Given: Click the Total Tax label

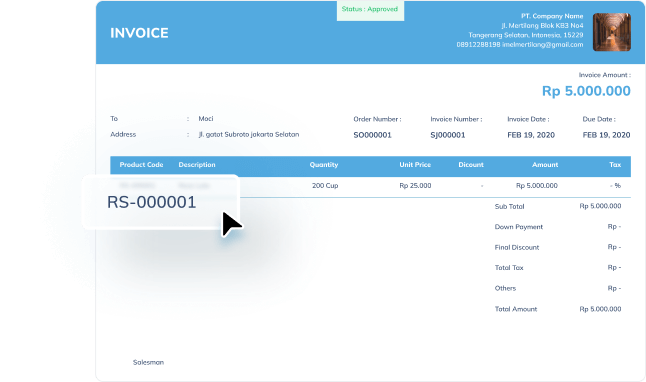Looking at the screenshot, I should 509,268.
